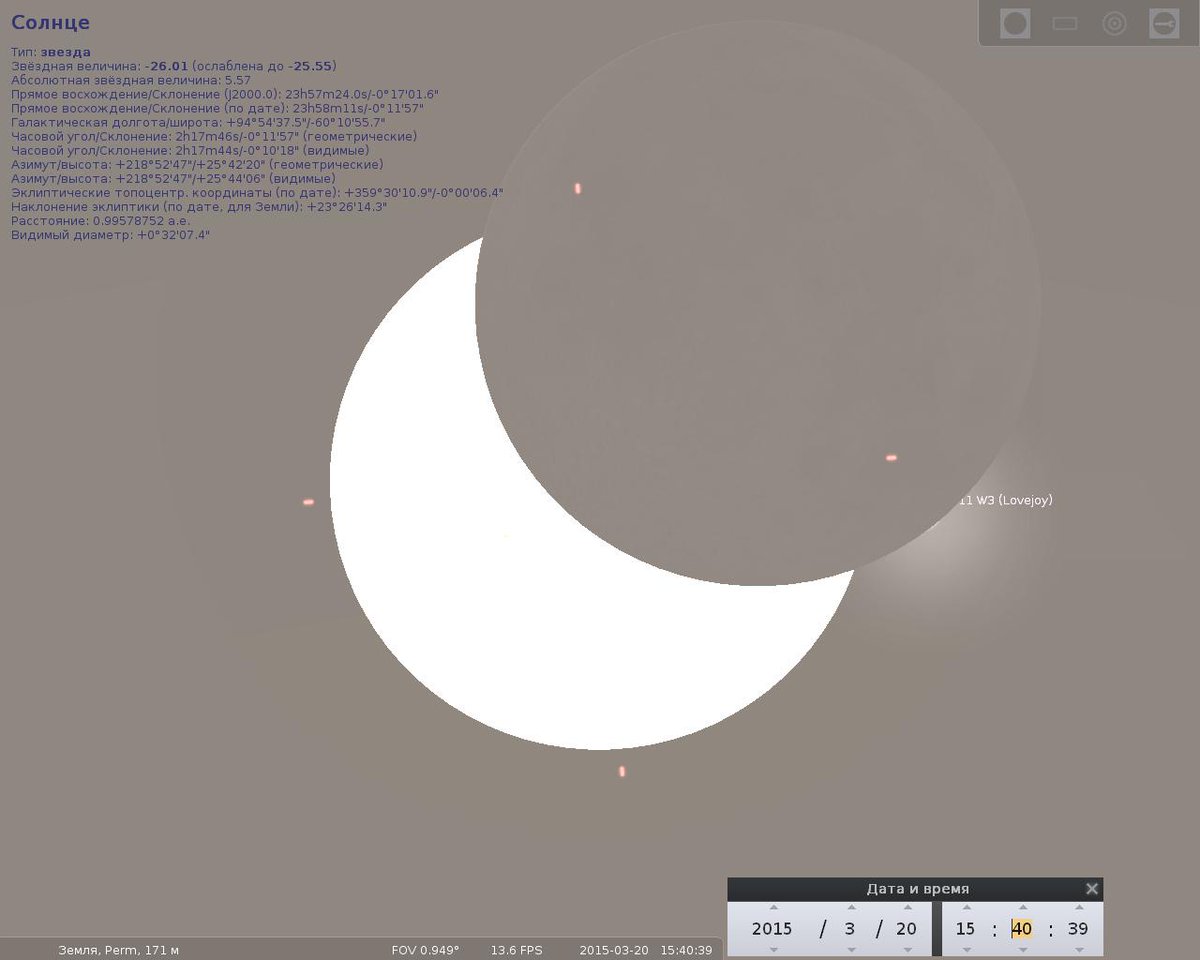Click the Наклонение эклиптики line
The height and width of the screenshot is (960, 1200).
pos(199,206)
